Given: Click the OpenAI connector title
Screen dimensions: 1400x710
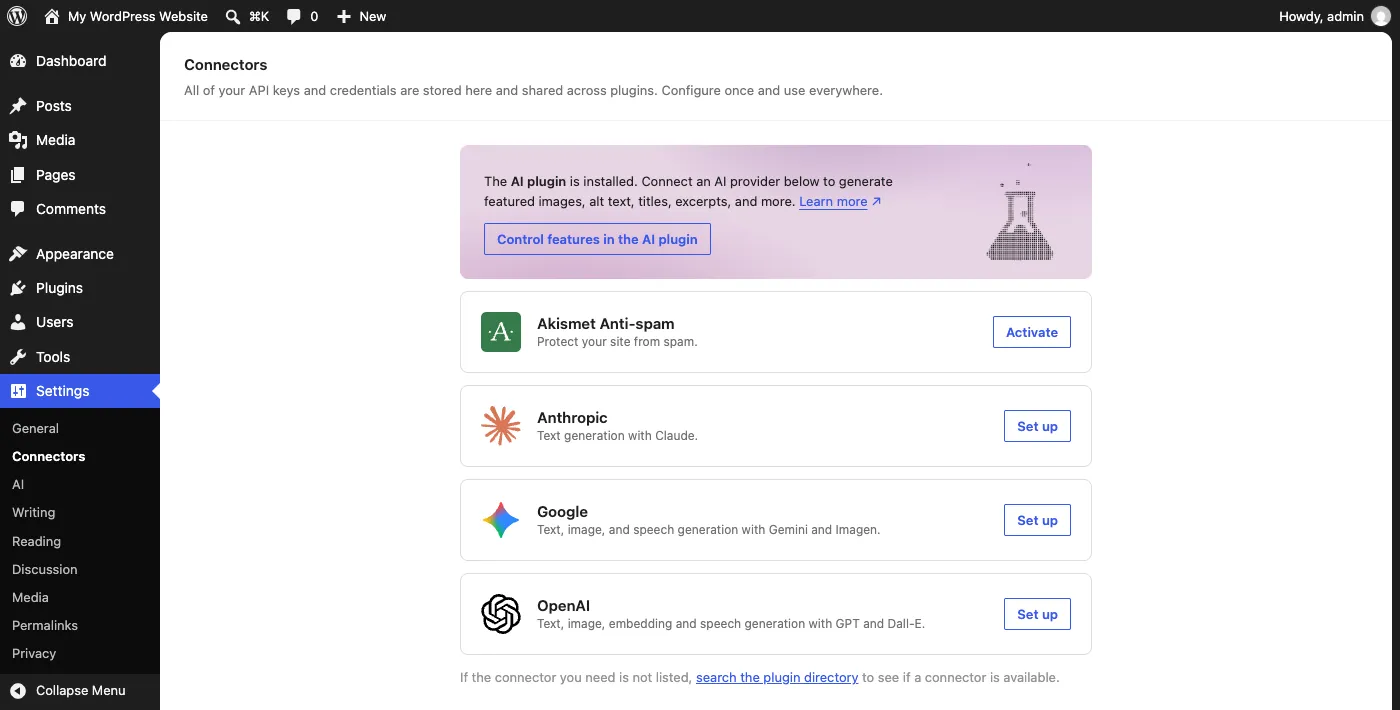Looking at the screenshot, I should coord(564,606).
